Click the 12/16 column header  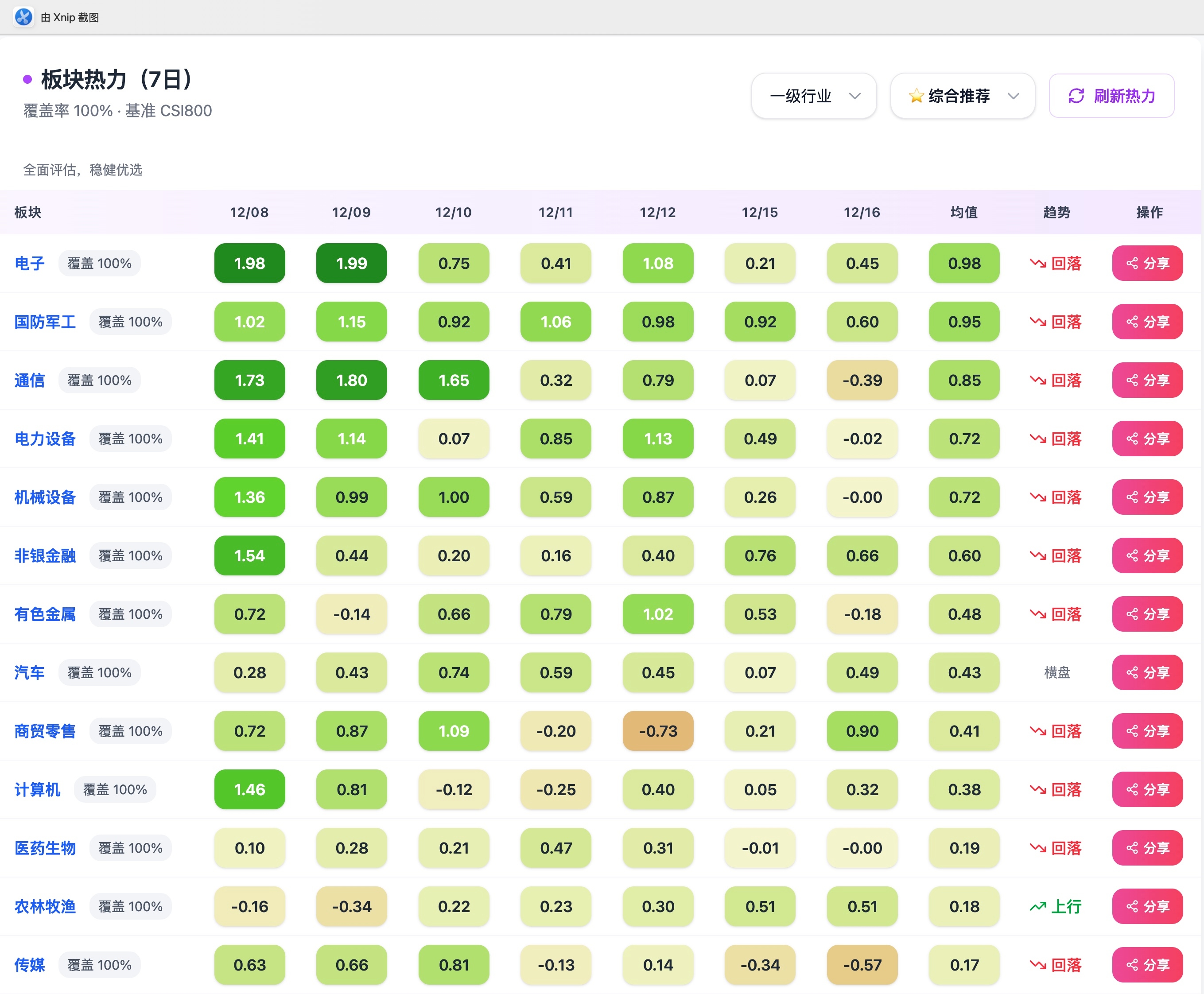[862, 213]
